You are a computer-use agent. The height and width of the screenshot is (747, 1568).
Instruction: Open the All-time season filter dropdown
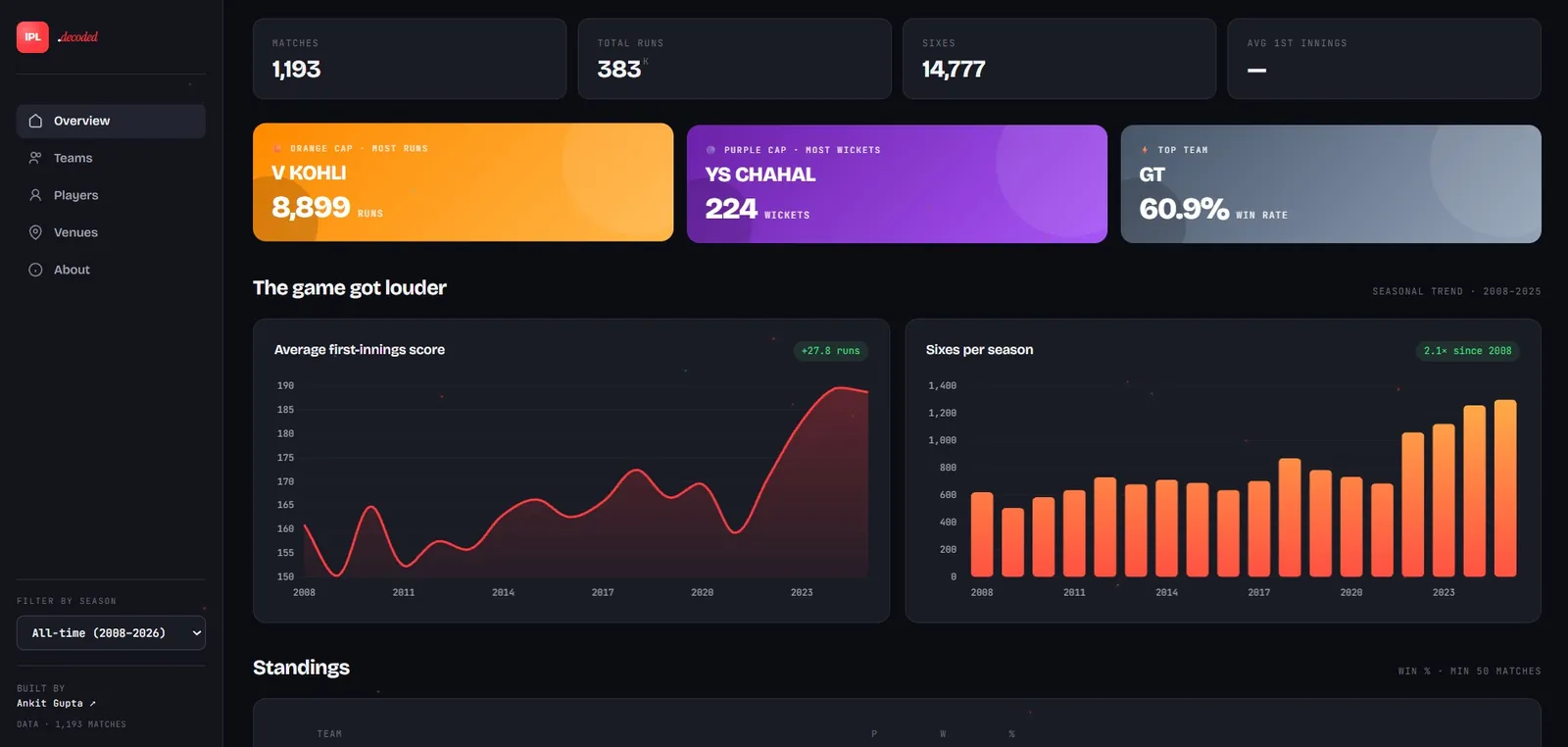point(111,633)
